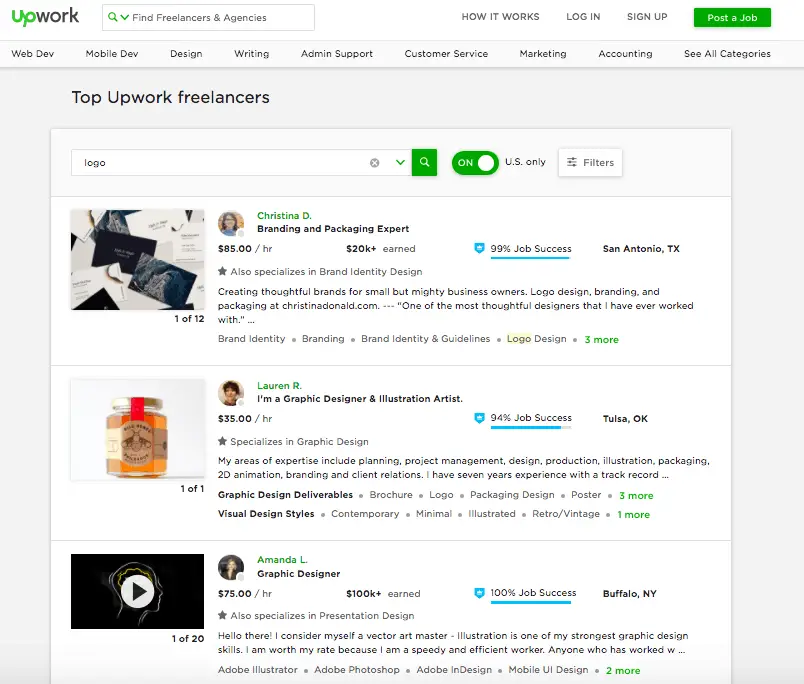Click the Contemporary style tag
Screen dimensions: 804x684
tap(365, 514)
